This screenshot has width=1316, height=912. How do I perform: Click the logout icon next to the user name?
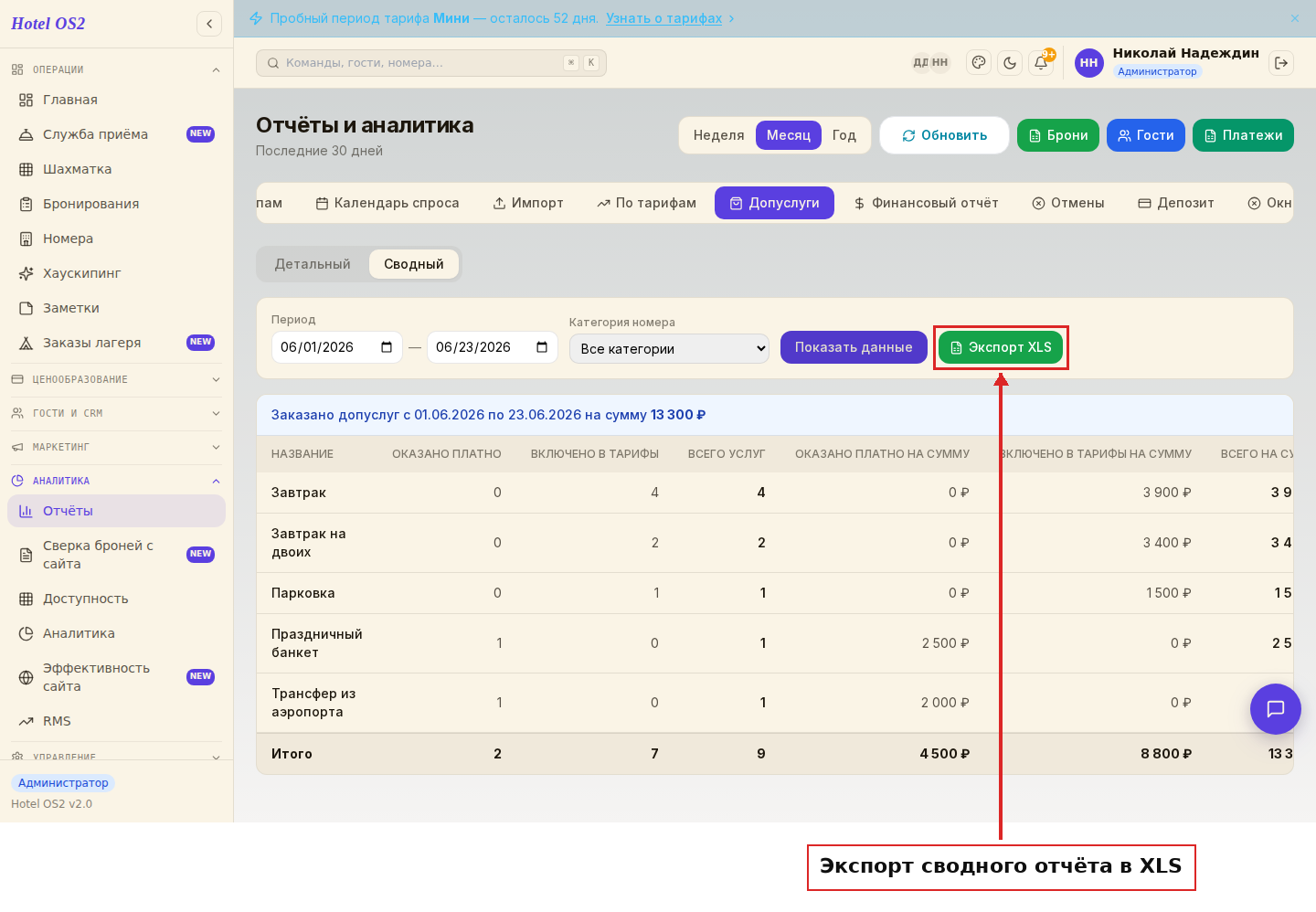pos(1281,63)
